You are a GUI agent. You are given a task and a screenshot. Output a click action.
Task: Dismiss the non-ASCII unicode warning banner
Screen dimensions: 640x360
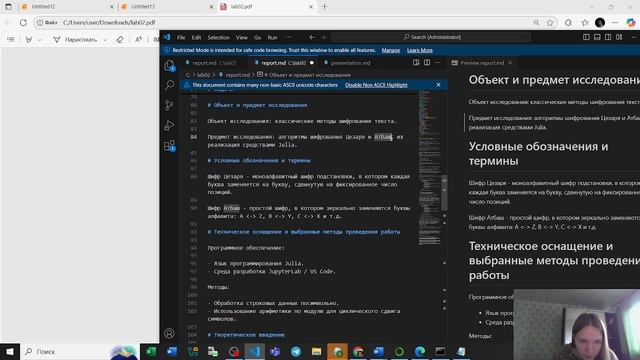(x=438, y=85)
